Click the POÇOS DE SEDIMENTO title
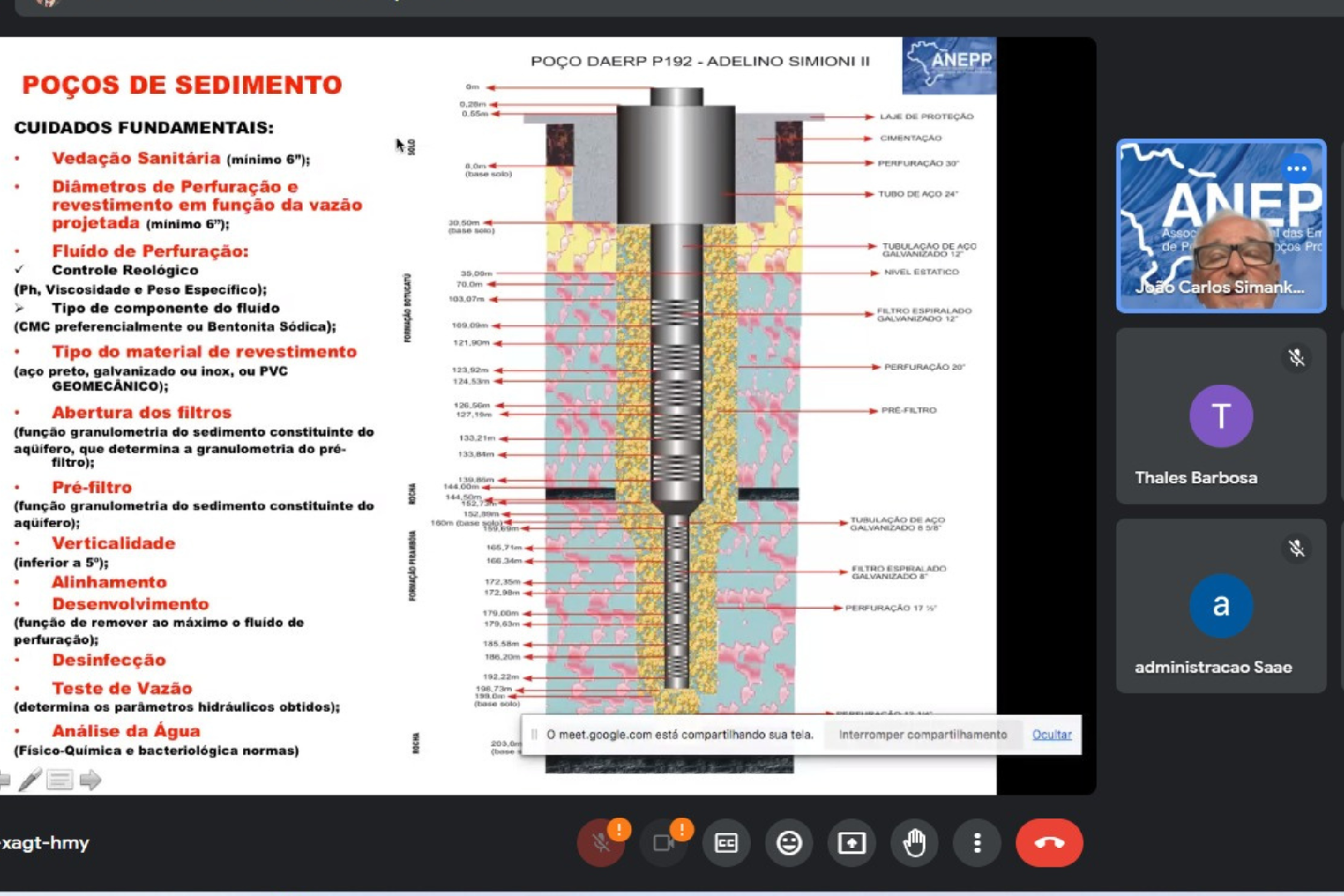Screen dimensions: 1344x896 [182, 85]
